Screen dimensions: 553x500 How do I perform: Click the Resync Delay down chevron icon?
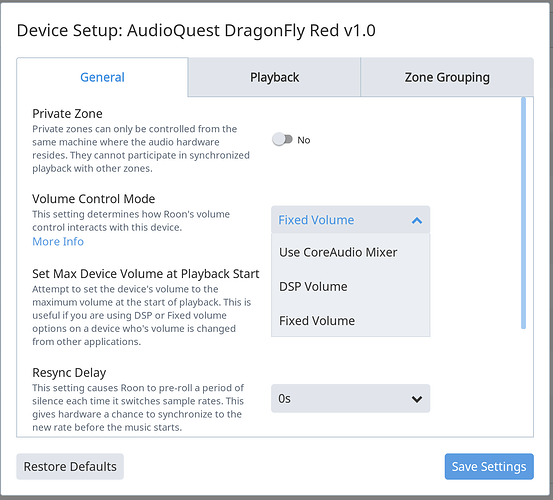click(417, 399)
